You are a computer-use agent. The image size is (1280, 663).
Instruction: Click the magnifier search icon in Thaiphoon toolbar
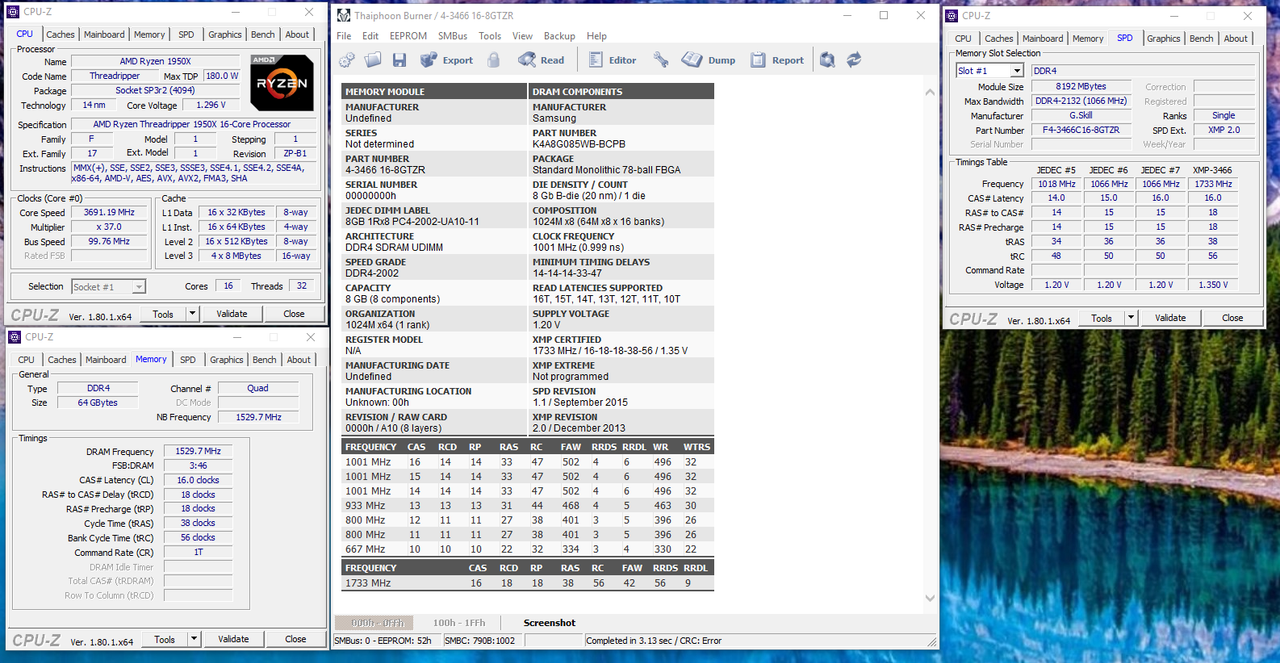tap(827, 60)
